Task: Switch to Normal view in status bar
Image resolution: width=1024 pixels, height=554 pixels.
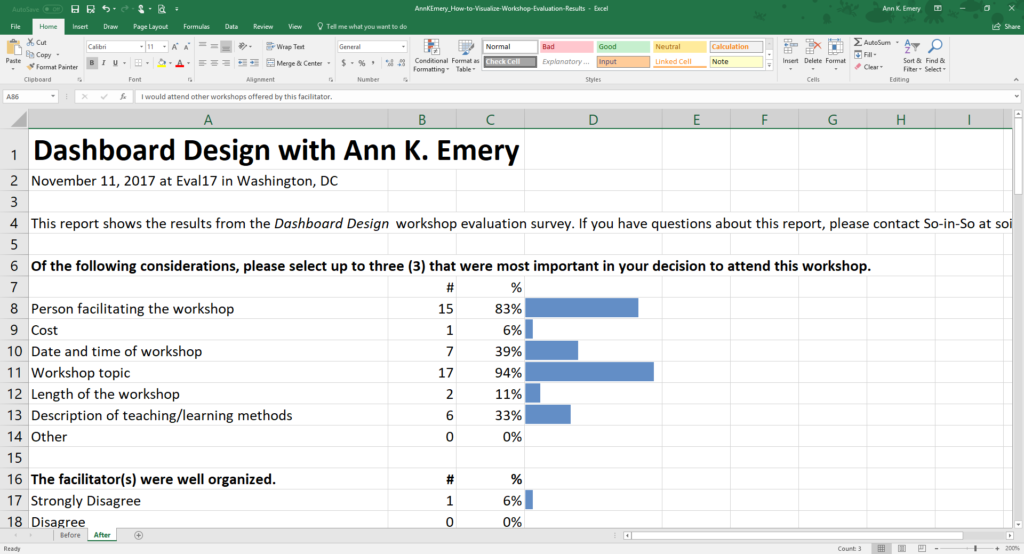Action: tap(881, 548)
